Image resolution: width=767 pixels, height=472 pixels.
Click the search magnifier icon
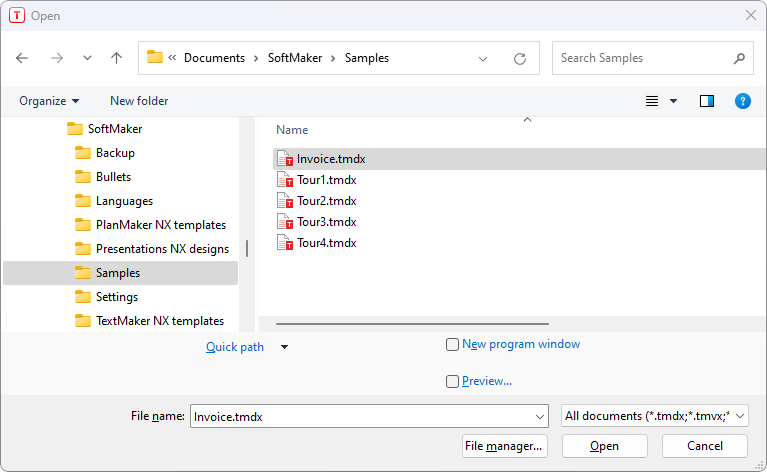point(739,58)
